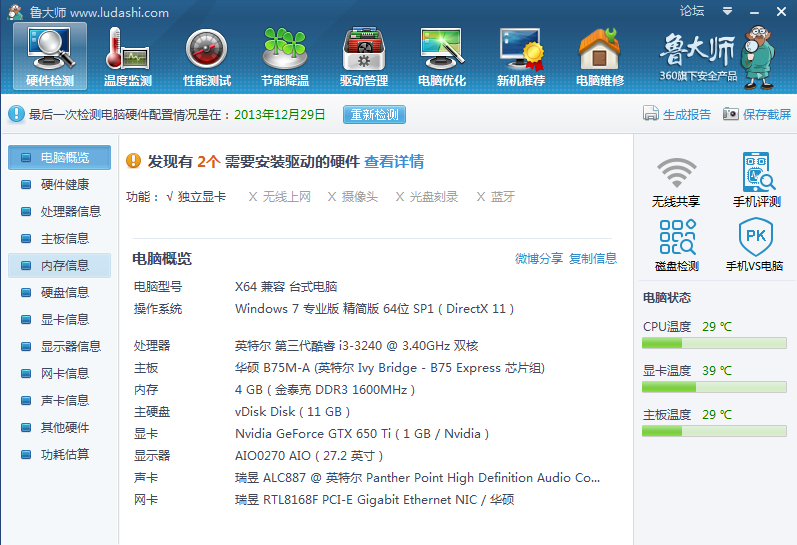The width and height of the screenshot is (797, 545).
Task: Open the 电脑优化 optimization icon
Action: click(442, 56)
